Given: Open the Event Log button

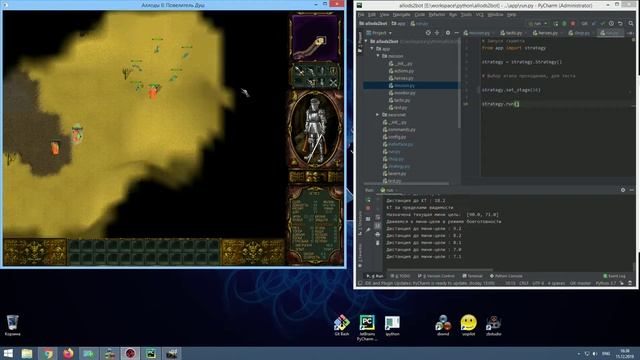Looking at the screenshot, I should [x=614, y=276].
